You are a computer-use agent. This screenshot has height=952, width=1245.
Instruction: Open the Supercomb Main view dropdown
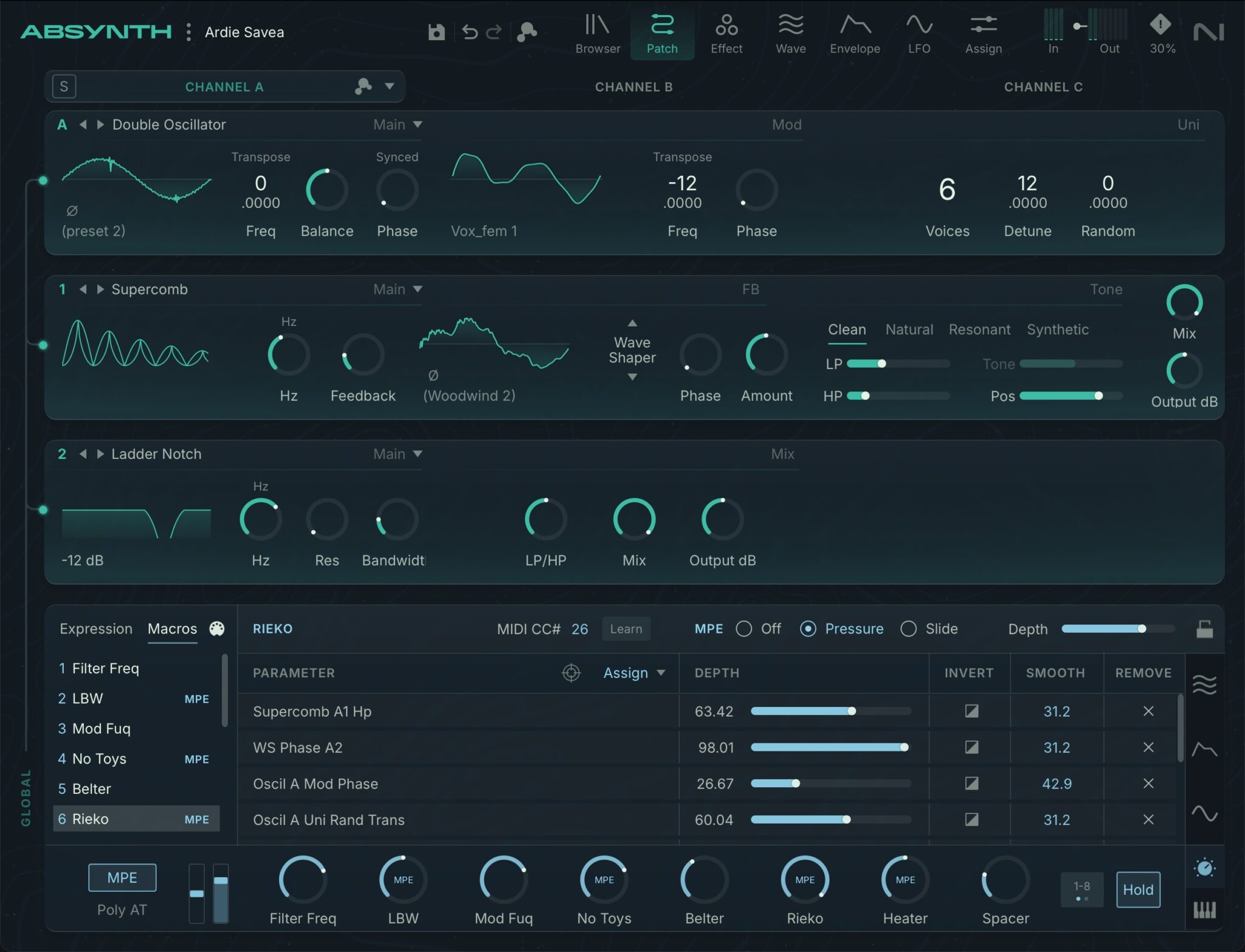point(398,289)
